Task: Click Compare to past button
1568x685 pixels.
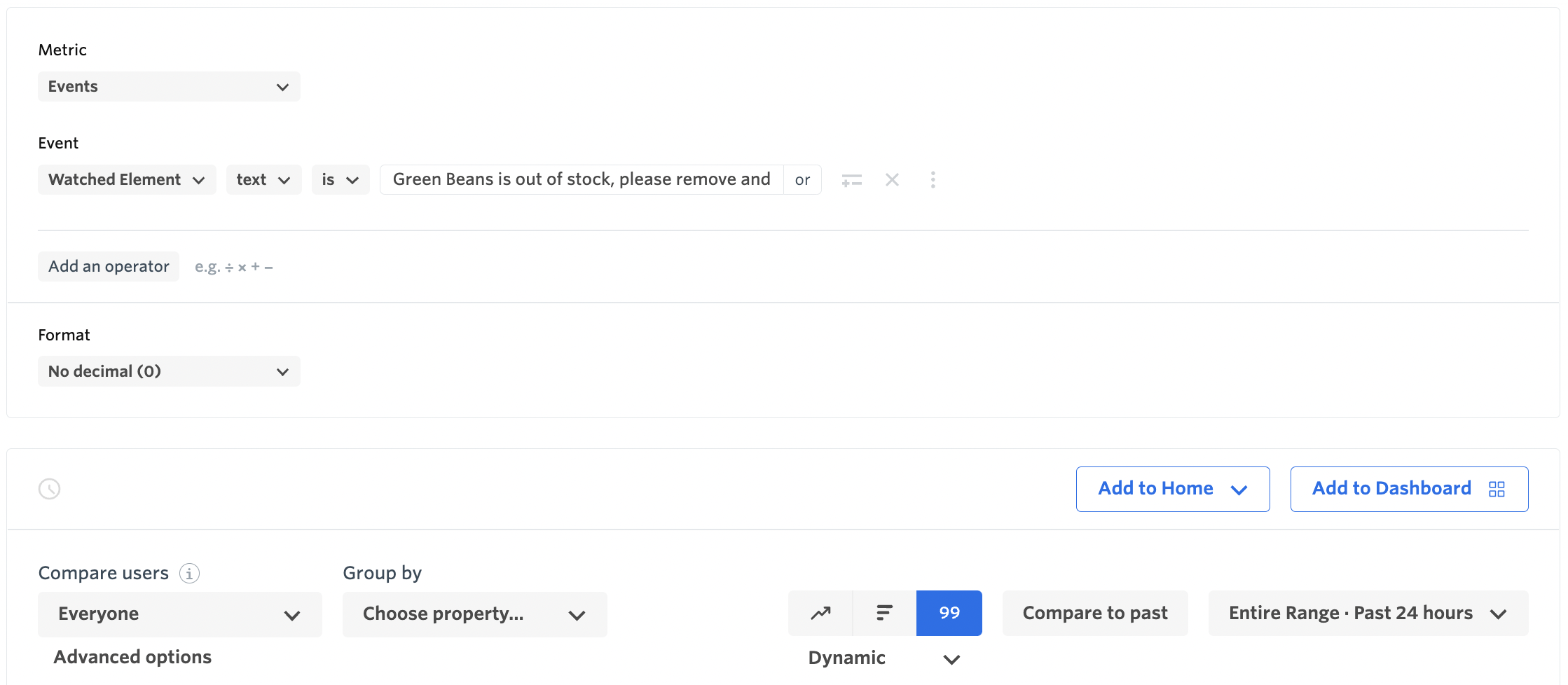Action: click(1094, 614)
